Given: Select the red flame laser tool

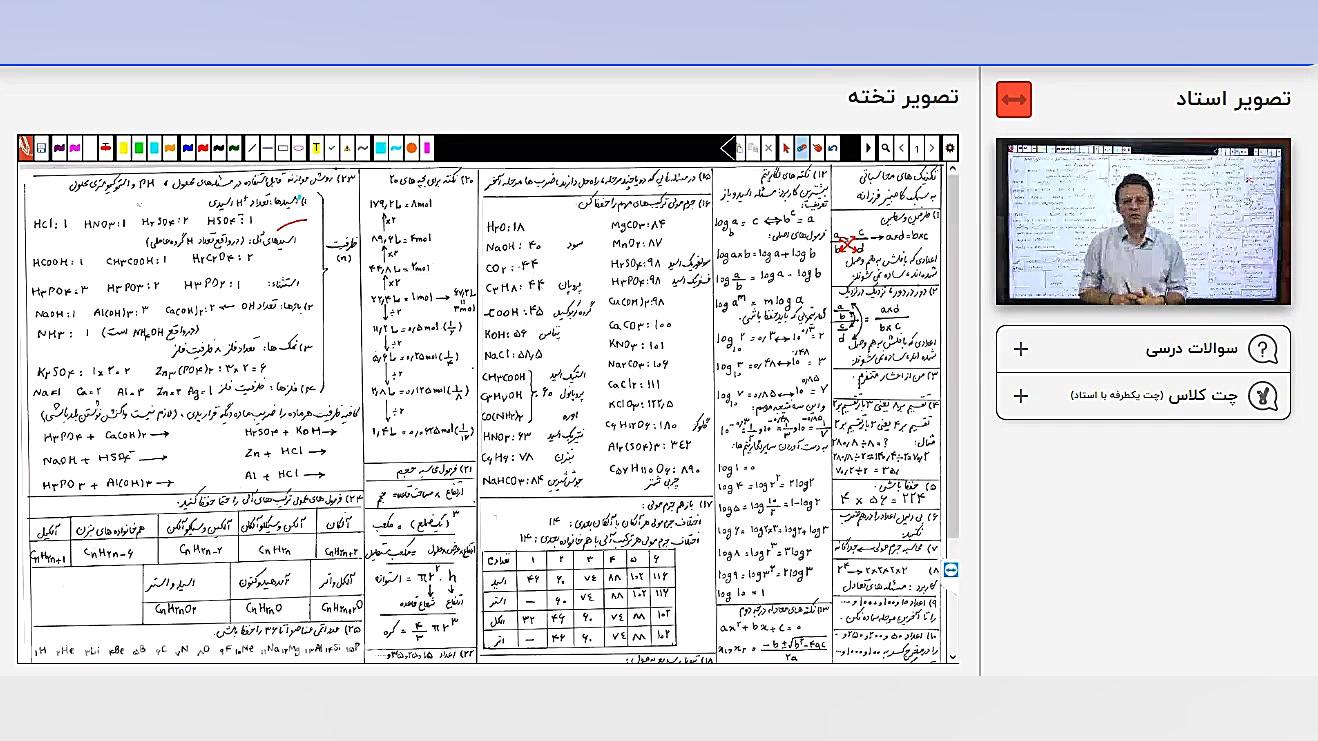Looking at the screenshot, I should click(818, 148).
